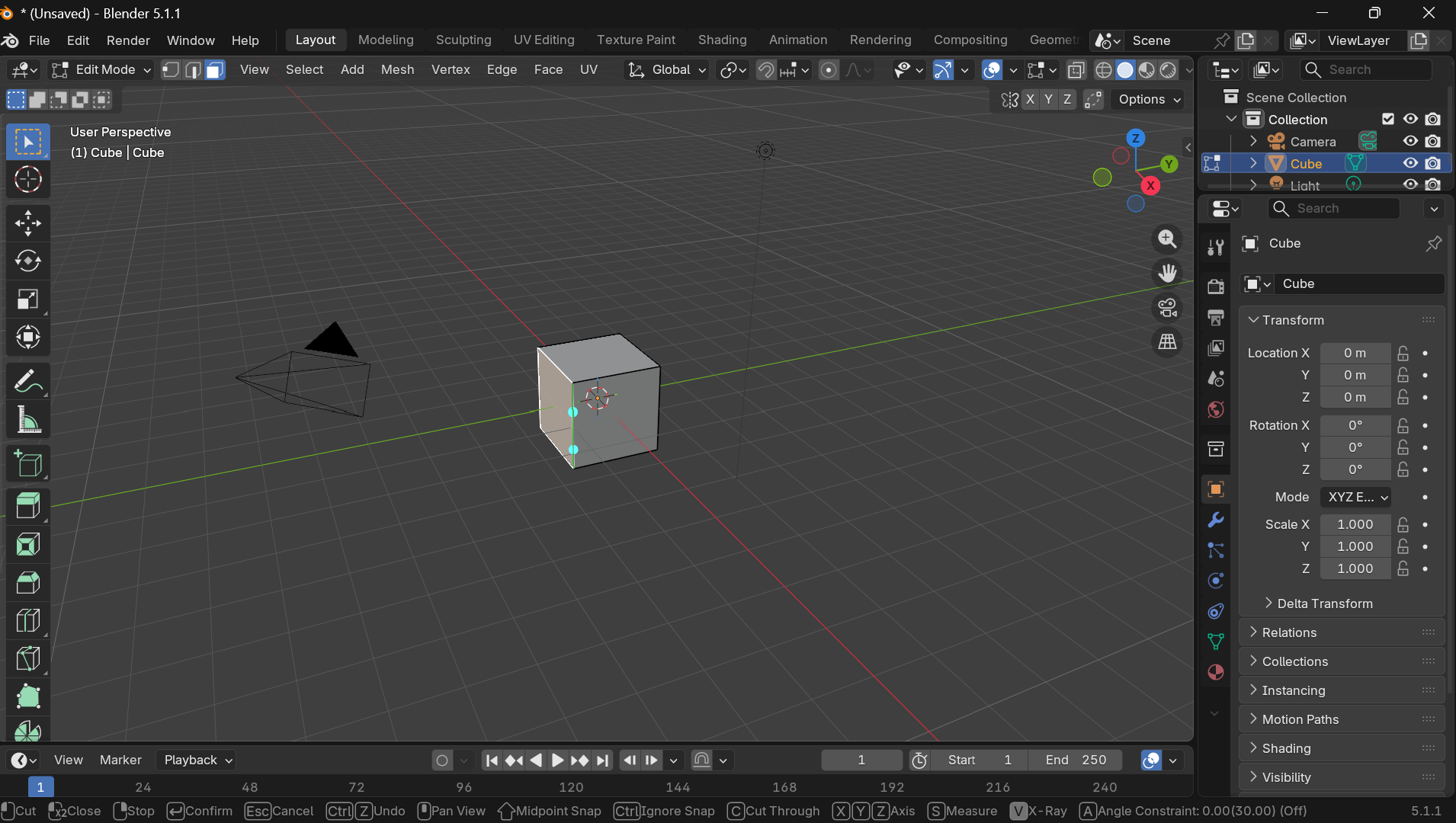Toggle proportional editing button
This screenshot has height=823, width=1456.
(x=829, y=70)
